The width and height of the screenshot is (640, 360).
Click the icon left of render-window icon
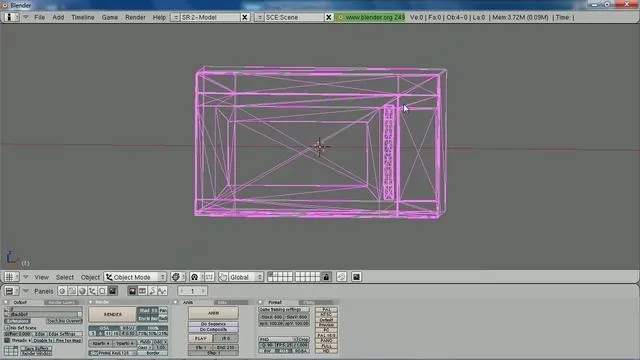coord(342,277)
